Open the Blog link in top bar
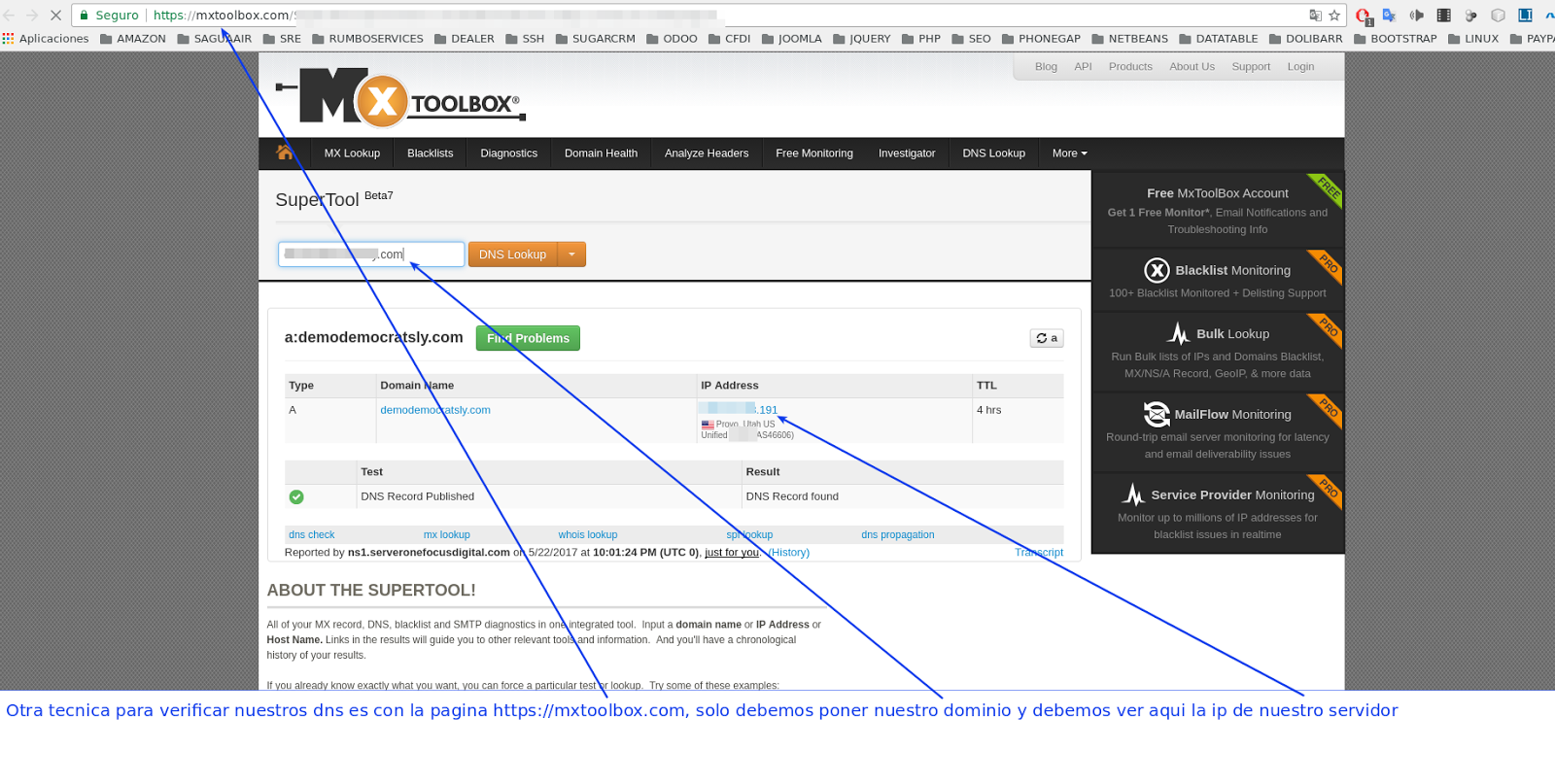Image resolution: width=1555 pixels, height=784 pixels. (x=1046, y=67)
